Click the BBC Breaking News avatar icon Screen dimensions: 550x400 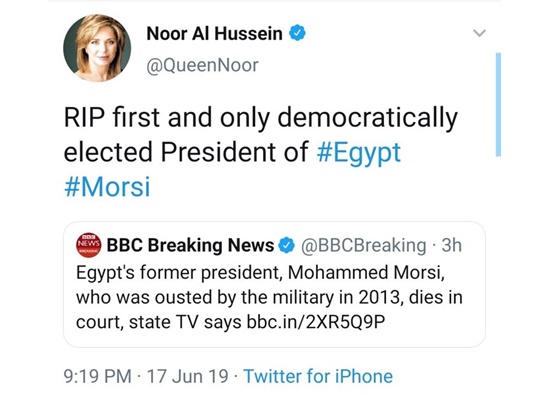(89, 245)
